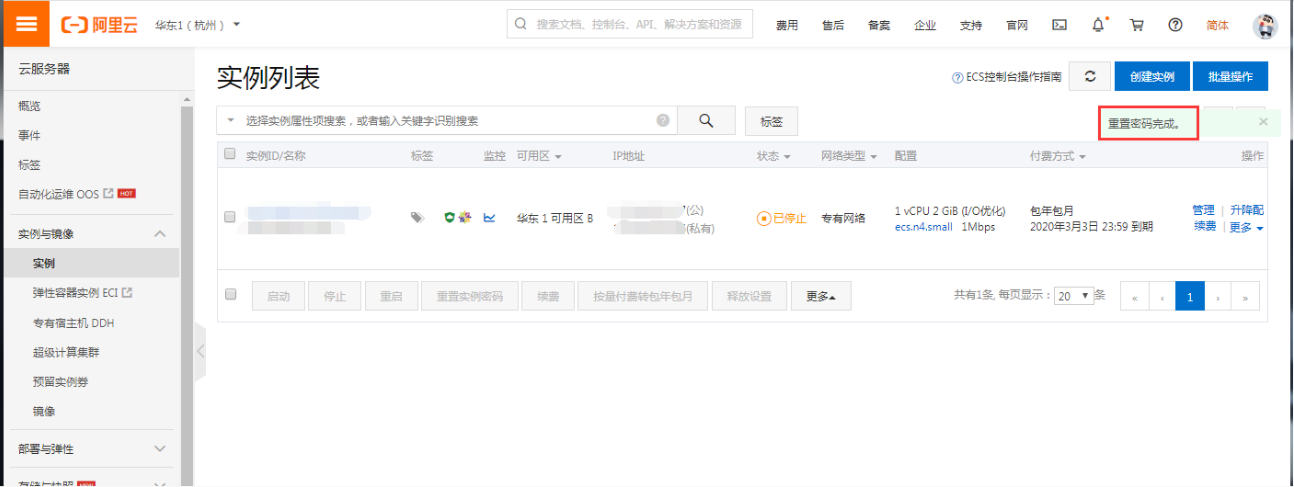Select 镜像 in the left sidebar

[44, 411]
